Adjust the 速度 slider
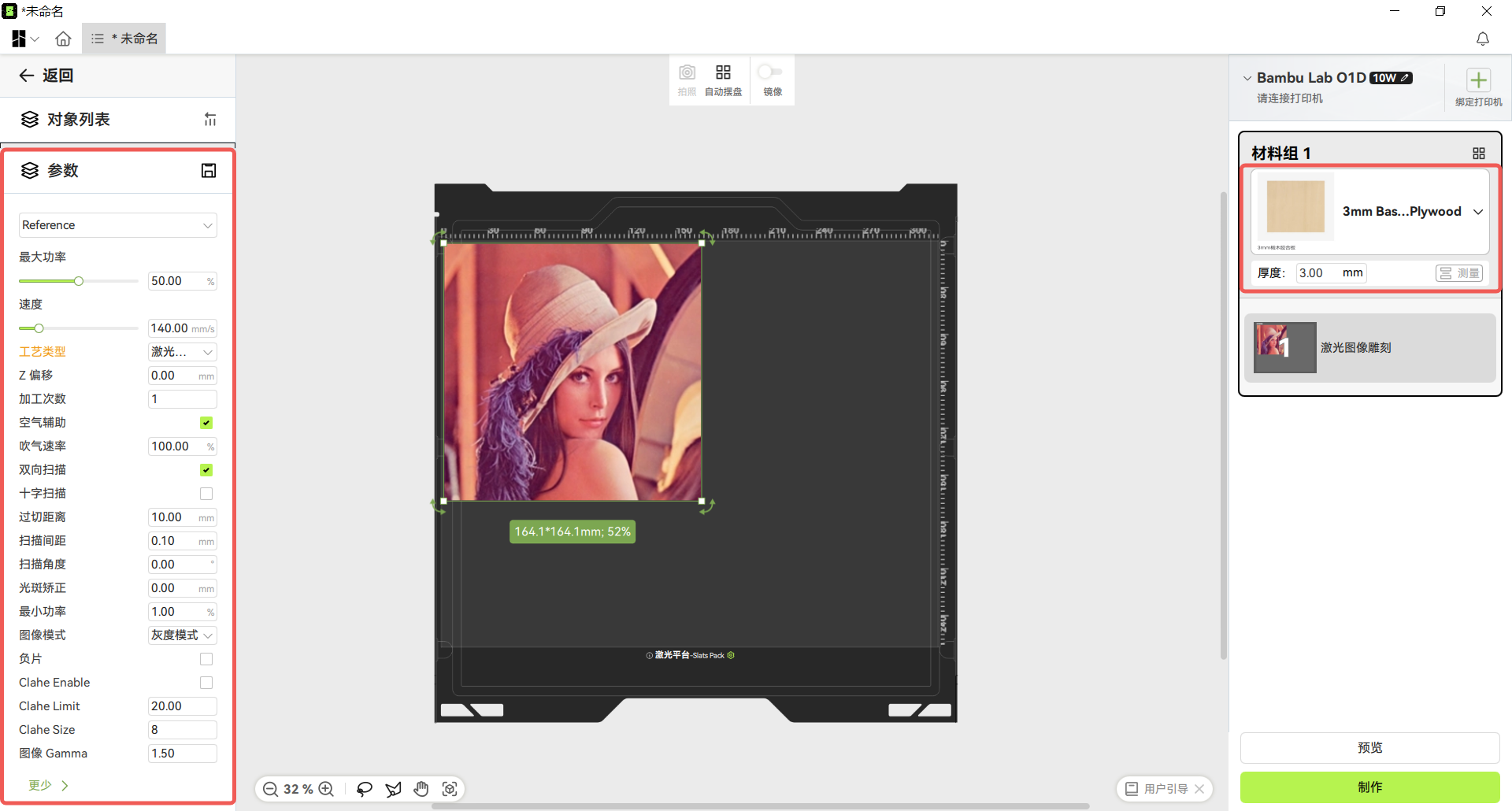The height and width of the screenshot is (811, 1512). (39, 328)
